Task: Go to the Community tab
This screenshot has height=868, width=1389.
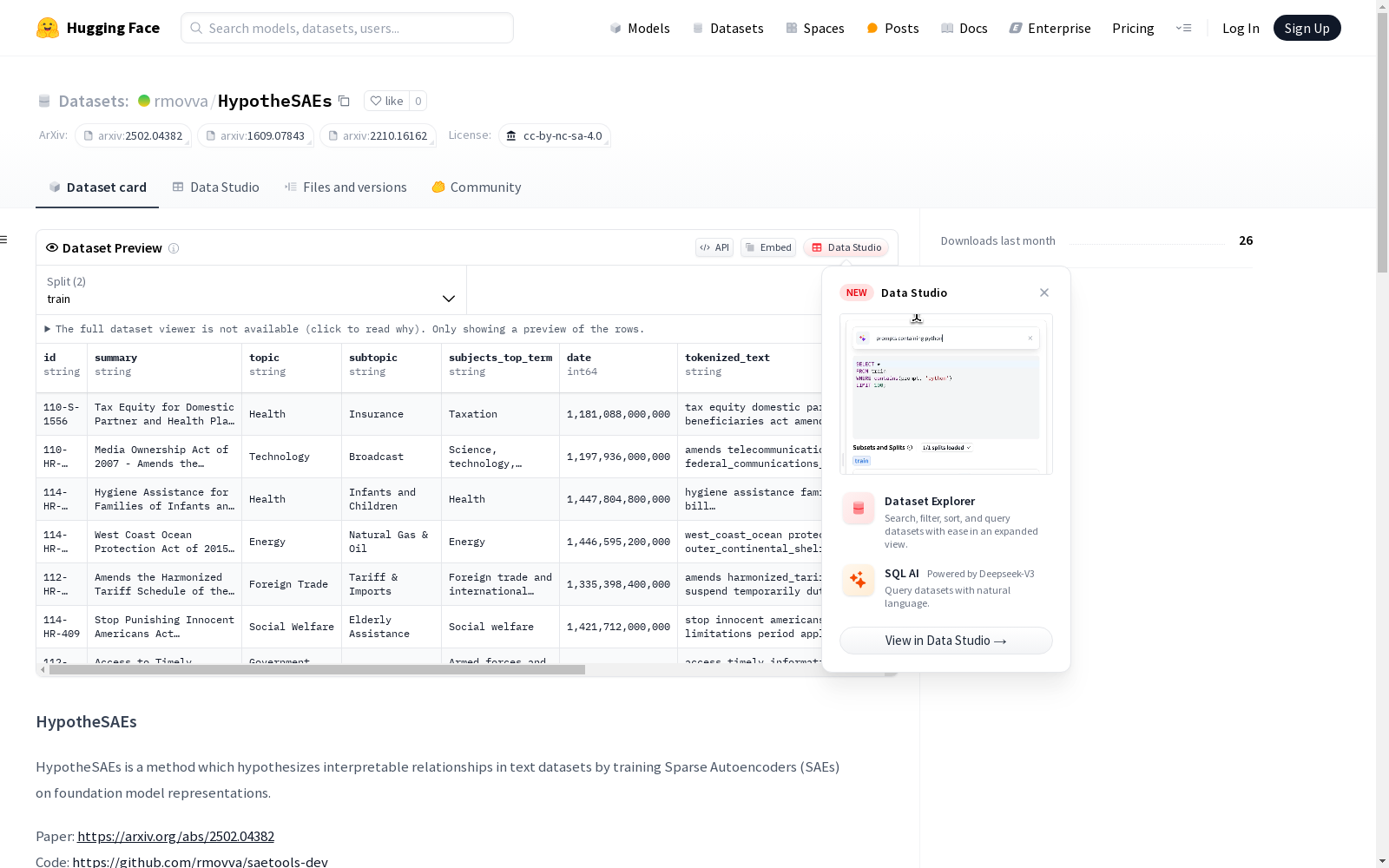Action: 477,187
